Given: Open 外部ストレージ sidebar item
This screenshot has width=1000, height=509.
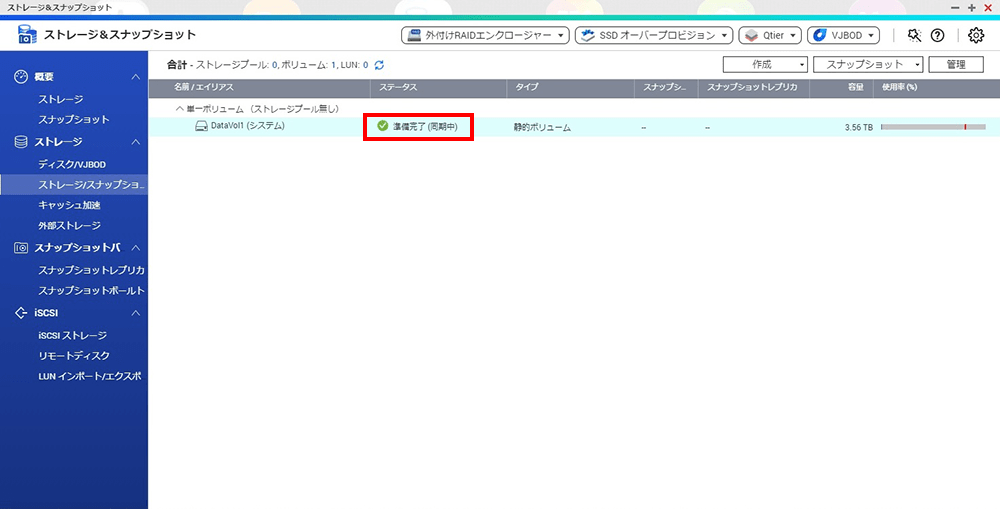Looking at the screenshot, I should pos(70,226).
